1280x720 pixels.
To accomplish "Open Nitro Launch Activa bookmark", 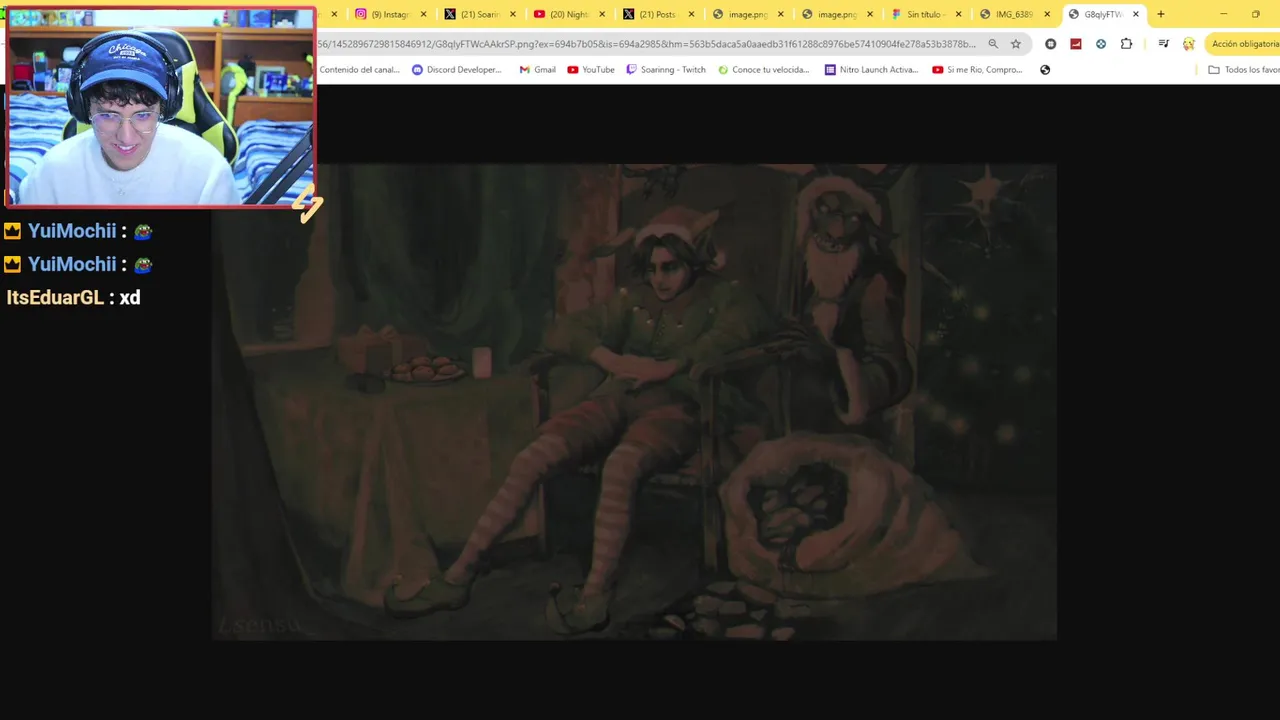I will coord(871,70).
